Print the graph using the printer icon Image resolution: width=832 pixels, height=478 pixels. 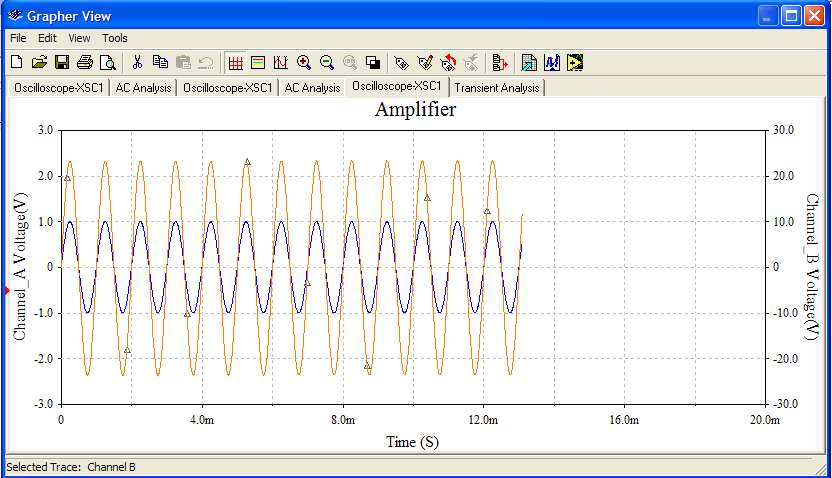85,63
